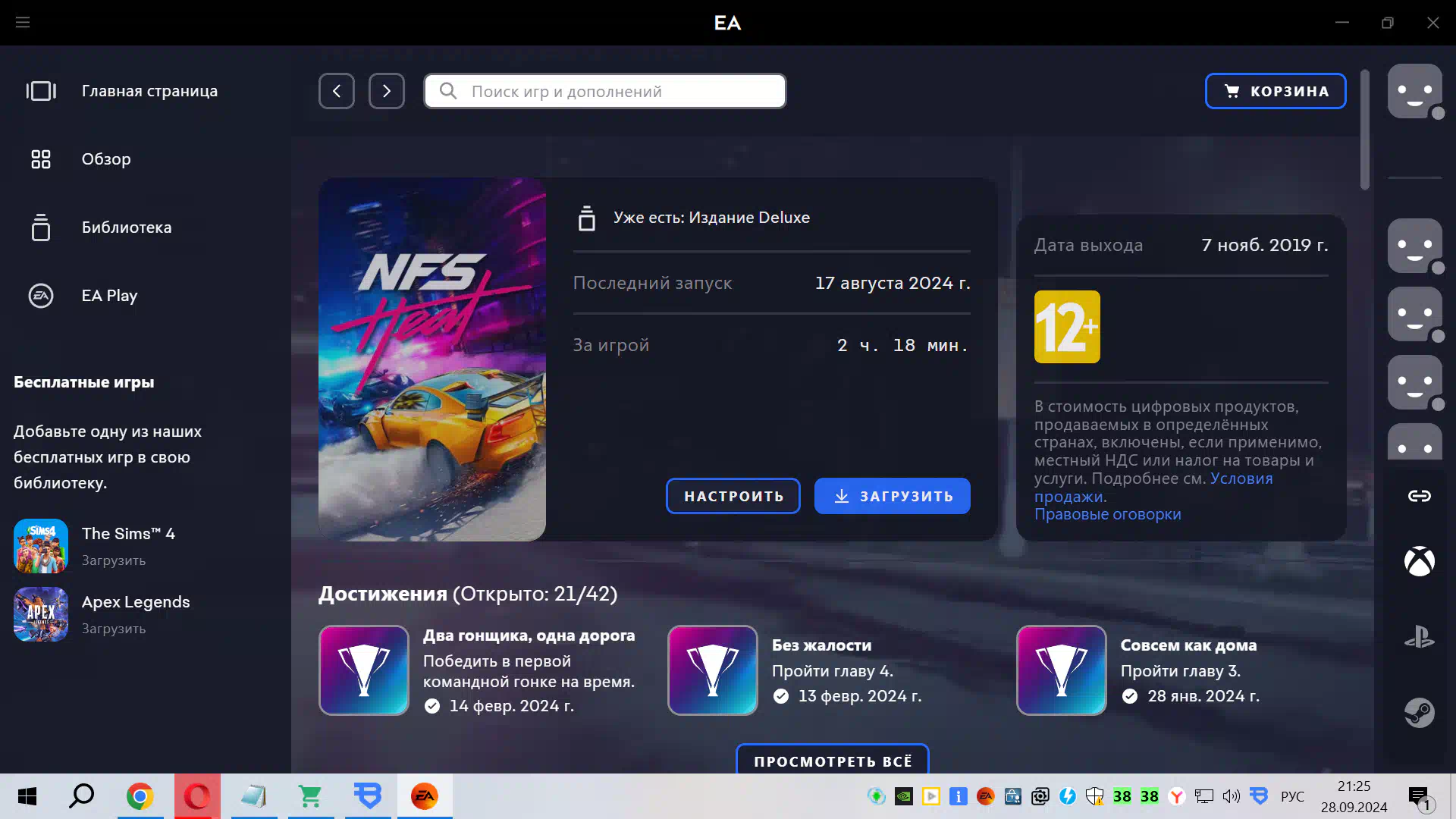Click the РУС language indicator

(x=1292, y=796)
